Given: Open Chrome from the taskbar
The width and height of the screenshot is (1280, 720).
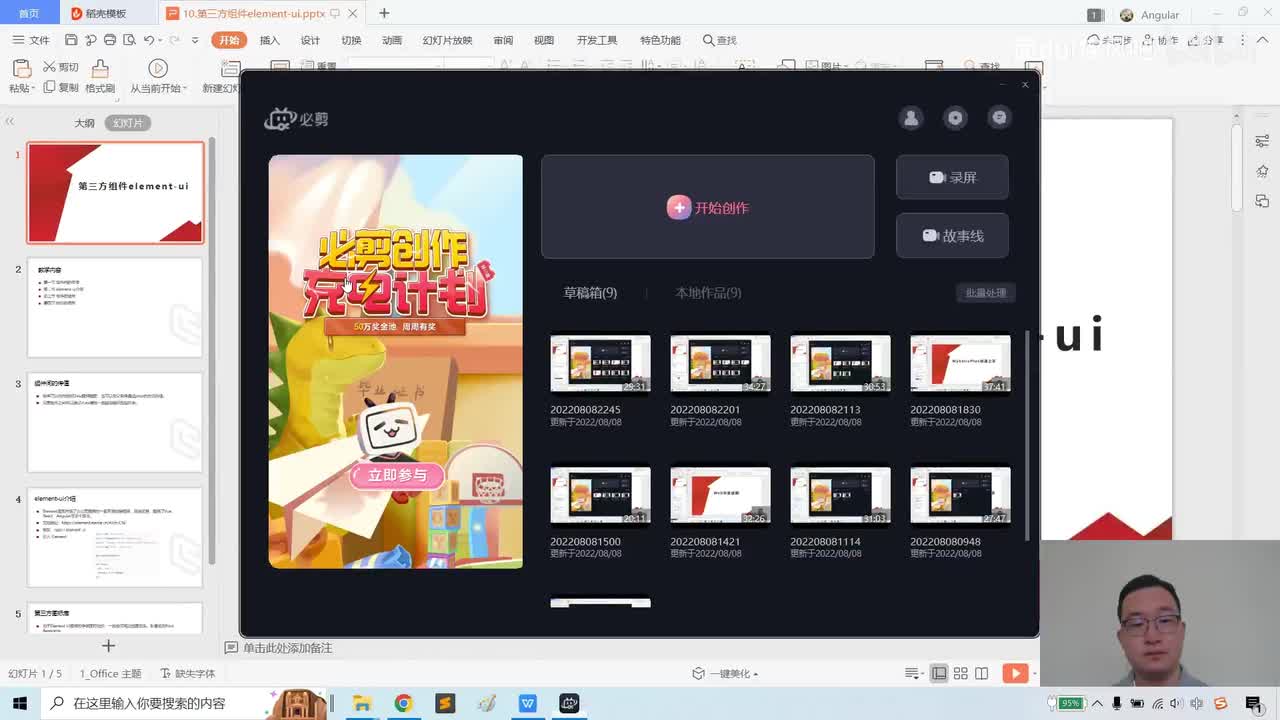Looking at the screenshot, I should point(403,703).
